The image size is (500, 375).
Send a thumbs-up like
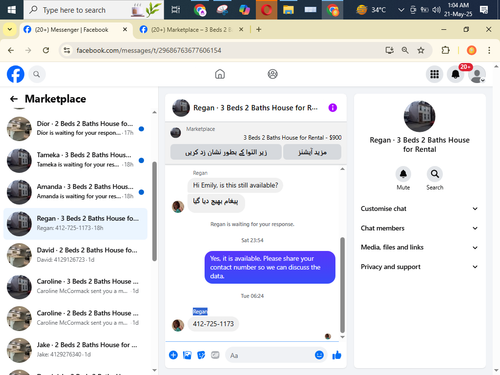coord(337,355)
